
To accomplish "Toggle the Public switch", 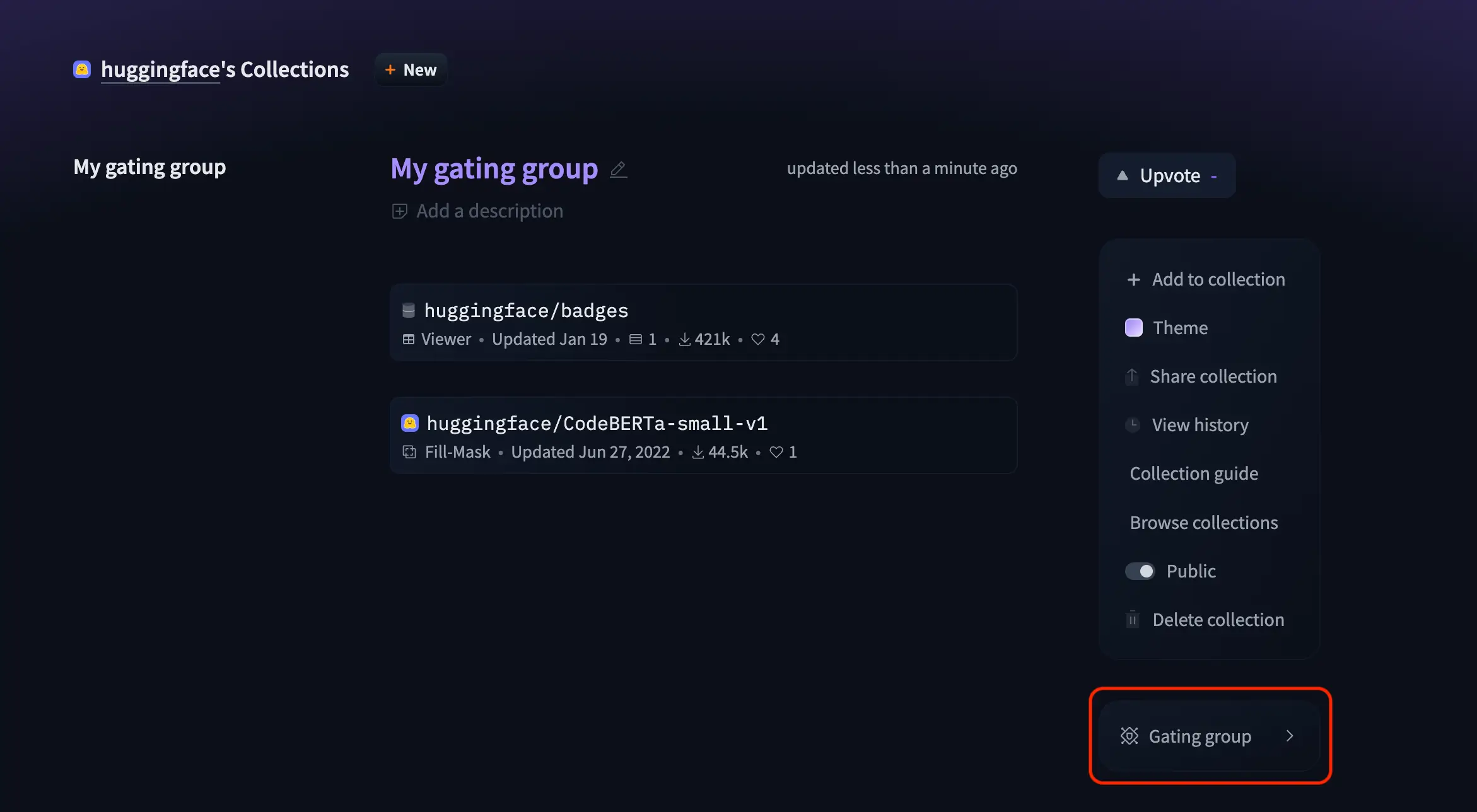I will (1140, 571).
